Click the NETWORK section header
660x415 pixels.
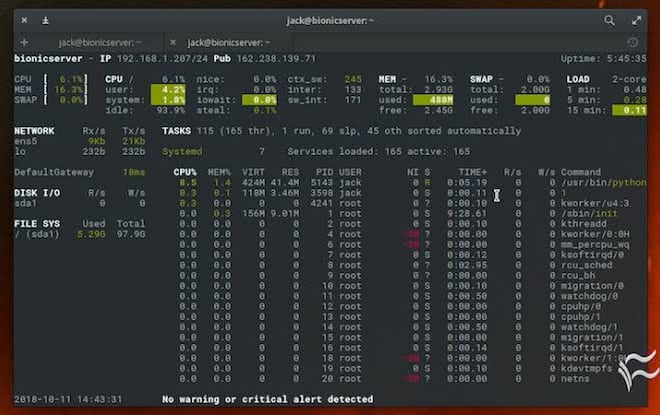point(34,131)
